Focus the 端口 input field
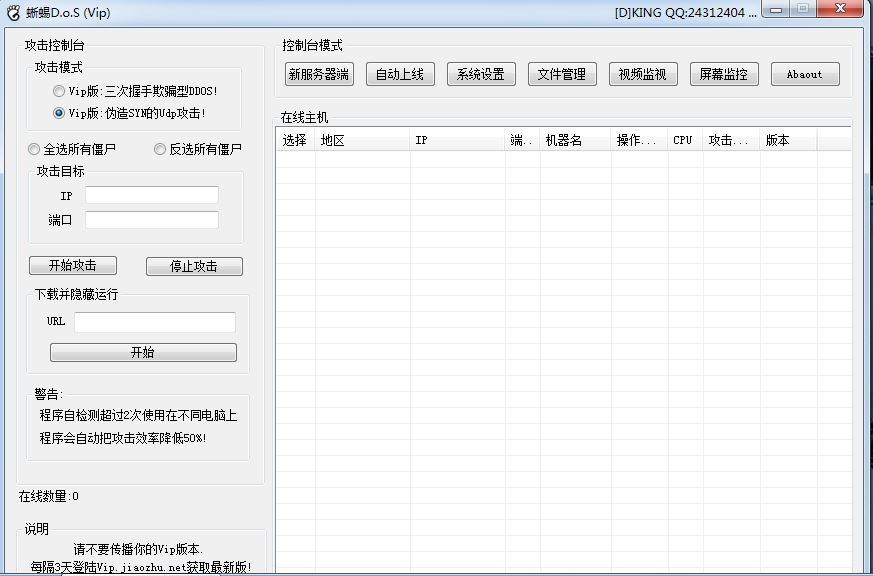The image size is (873, 576). coord(152,220)
